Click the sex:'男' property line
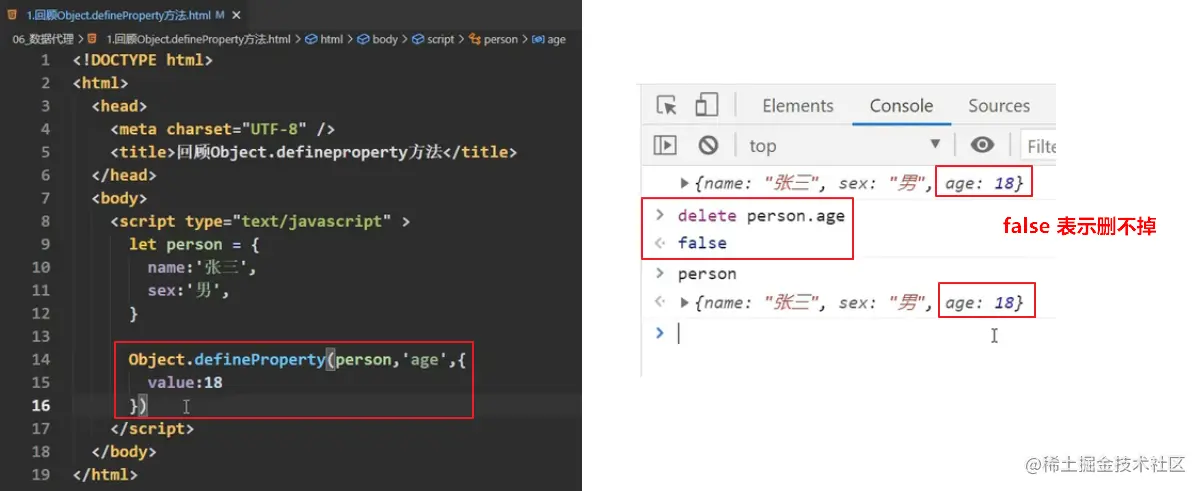 click(x=188, y=290)
